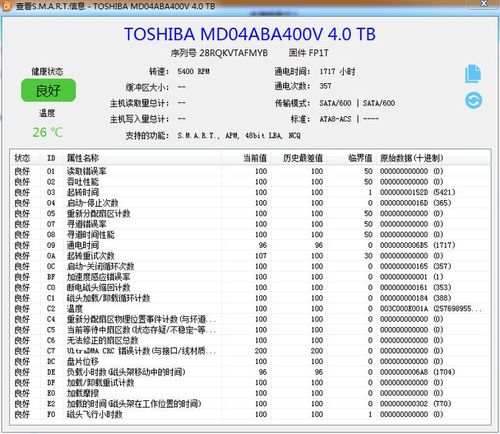Click the 临界值 column header
Viewport: 500px width, 434px height.
(360, 158)
